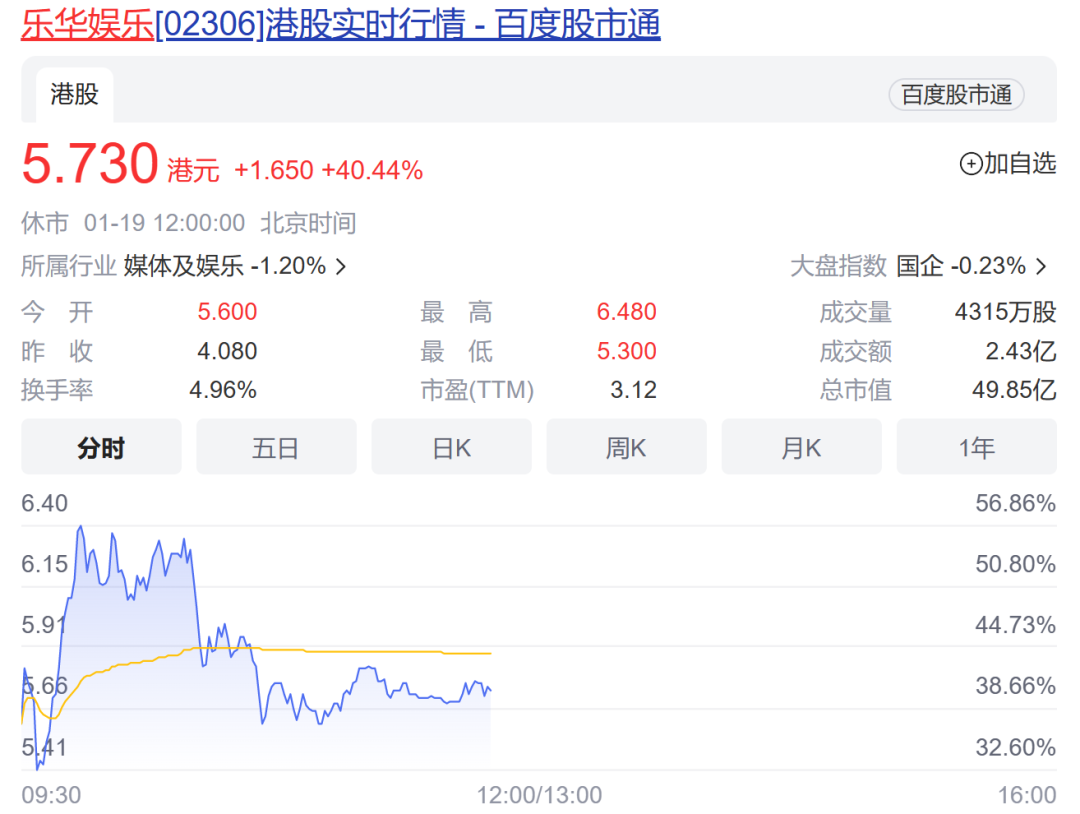Viewport: 1080px width, 814px height.
Task: Click the 成交量 value 4315万股
Action: [1005, 312]
